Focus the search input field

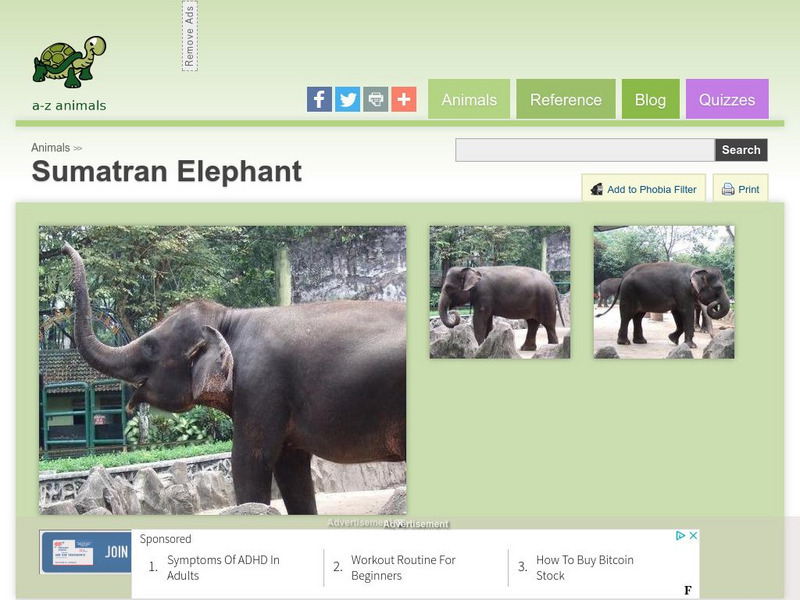(x=585, y=149)
